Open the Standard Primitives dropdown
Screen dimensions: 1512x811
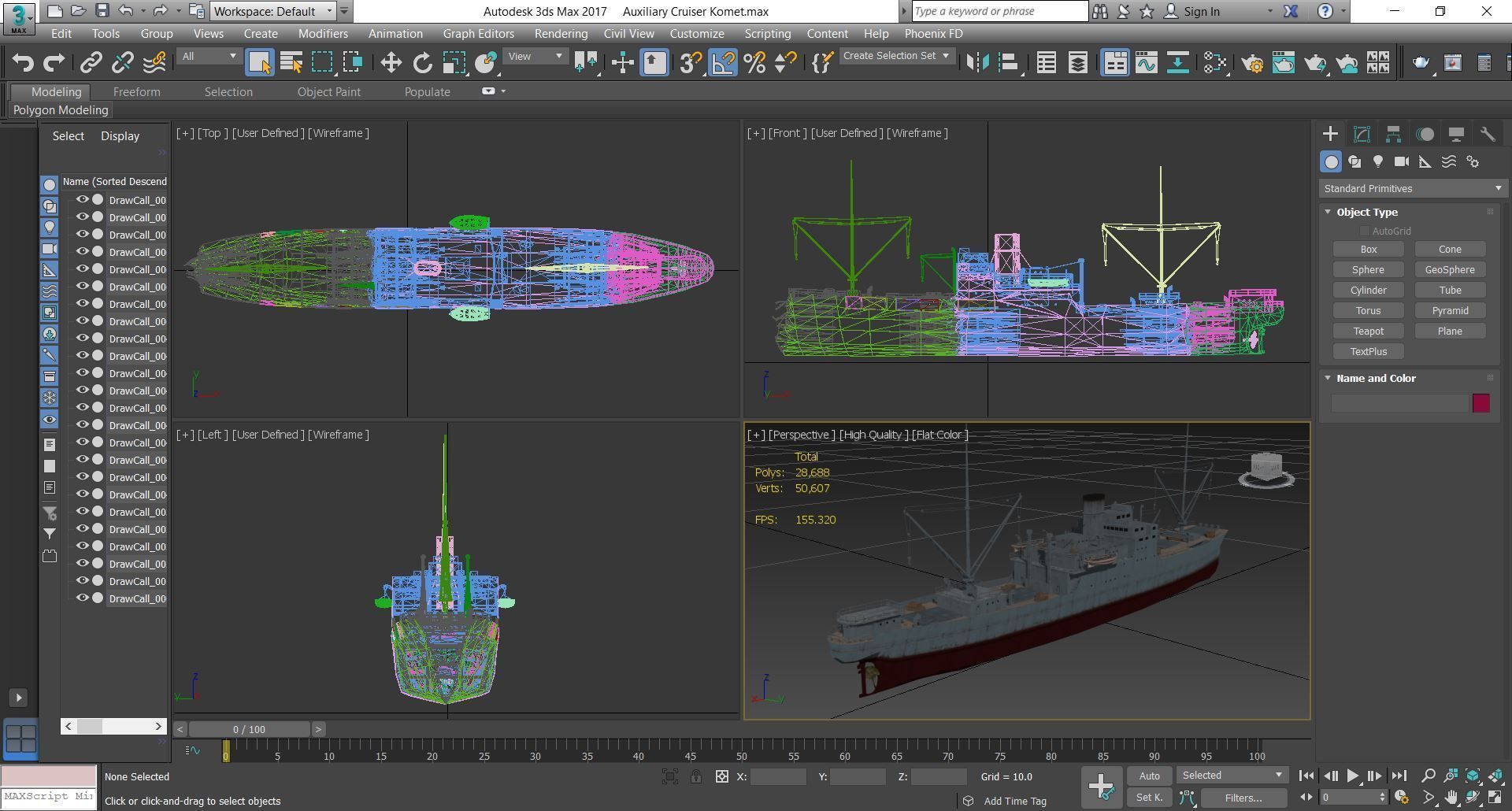click(1413, 189)
